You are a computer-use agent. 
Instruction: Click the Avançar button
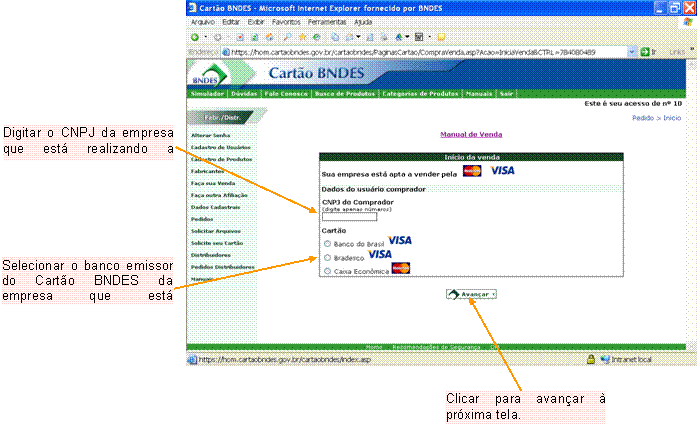click(471, 294)
